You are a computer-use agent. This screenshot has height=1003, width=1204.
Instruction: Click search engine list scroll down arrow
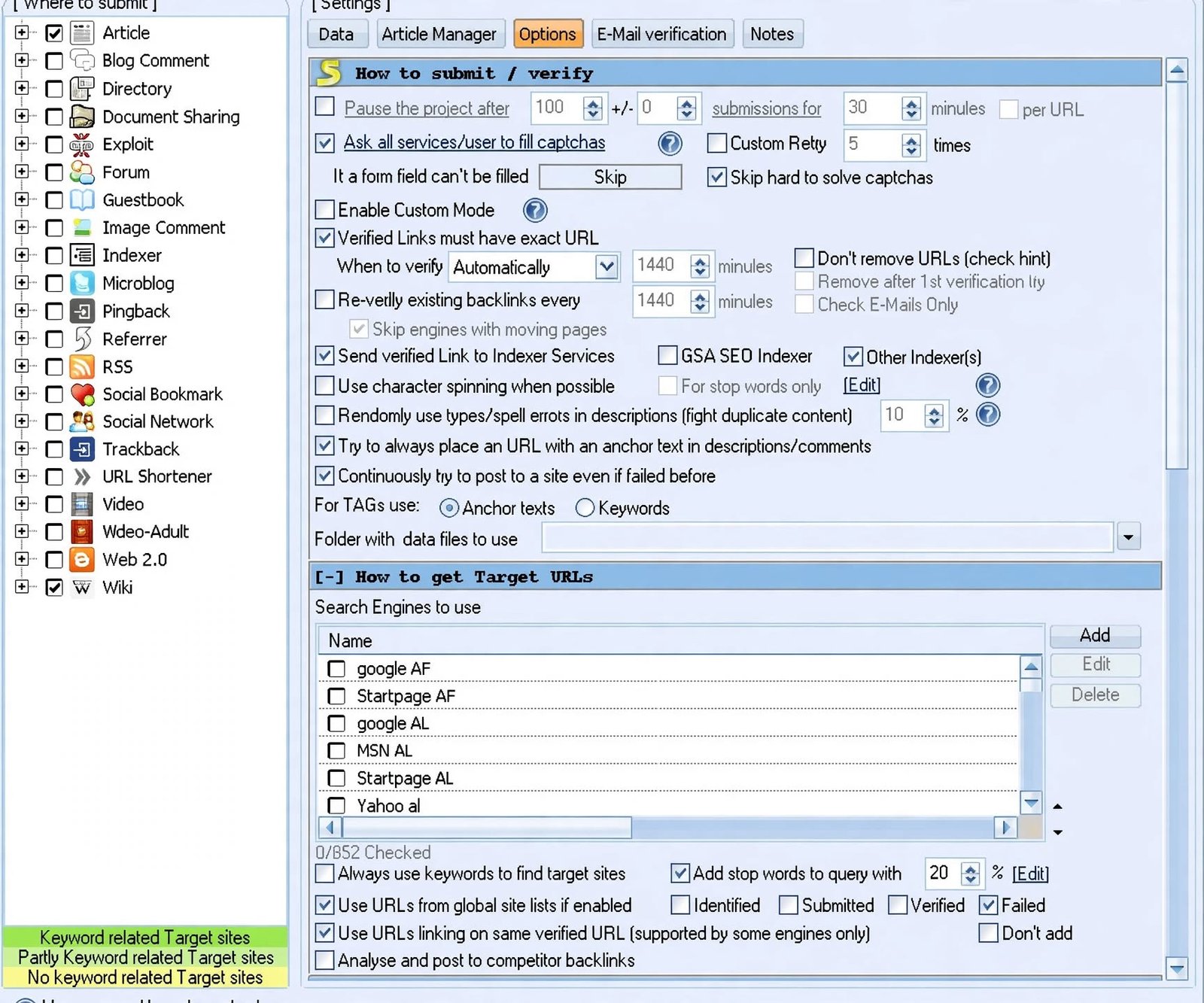tap(1031, 803)
